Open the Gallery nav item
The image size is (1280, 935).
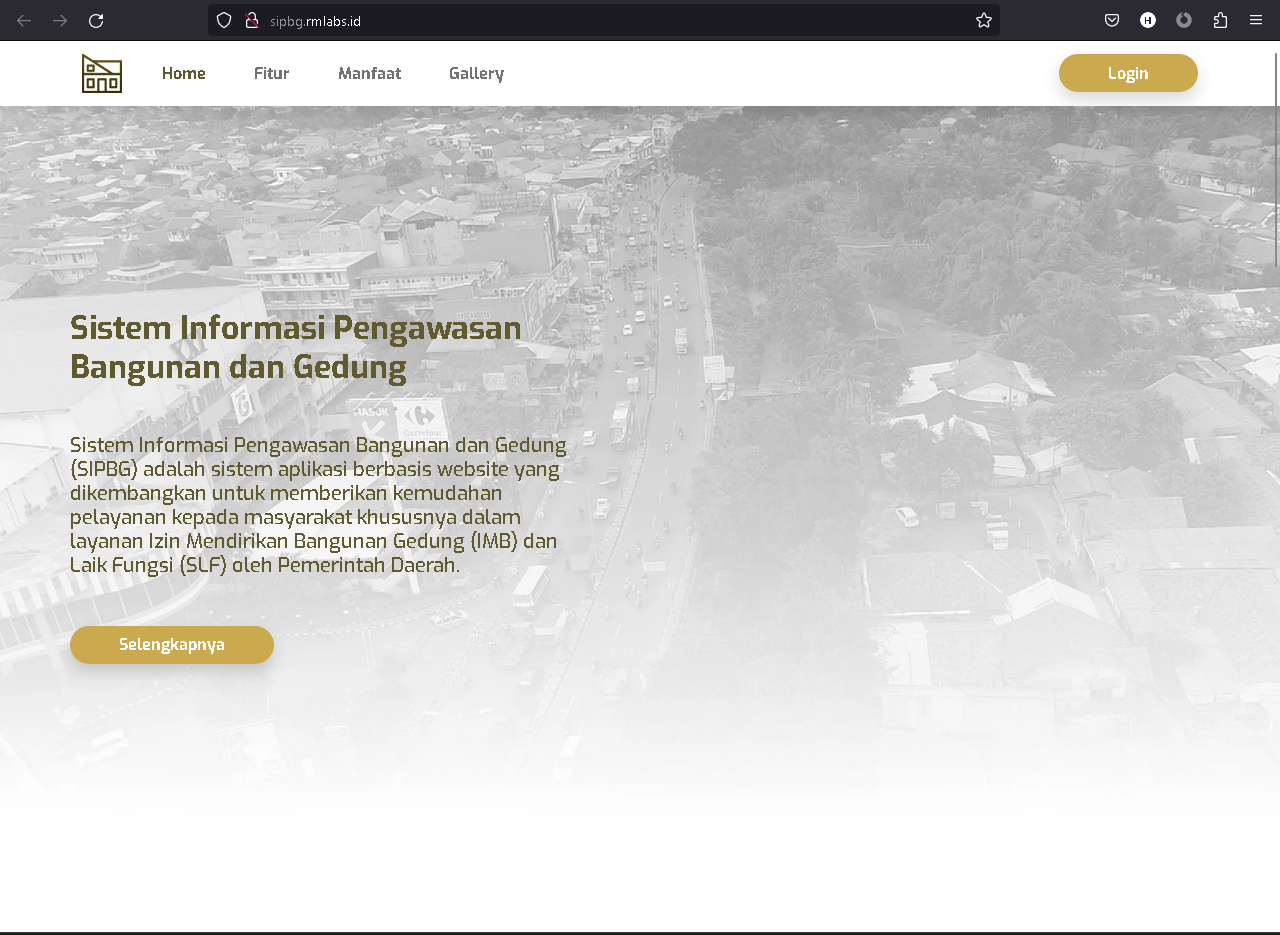(x=476, y=73)
